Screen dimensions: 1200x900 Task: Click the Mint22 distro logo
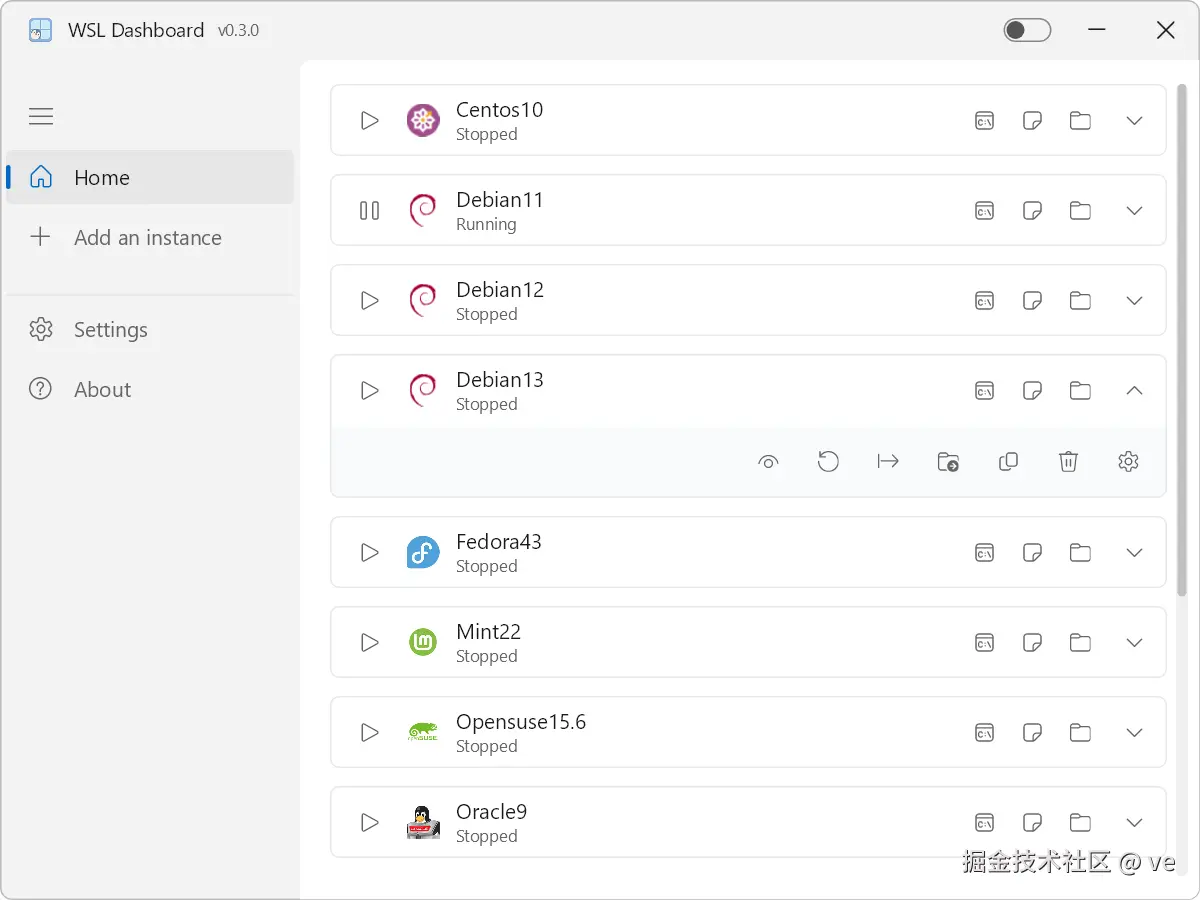click(x=423, y=642)
